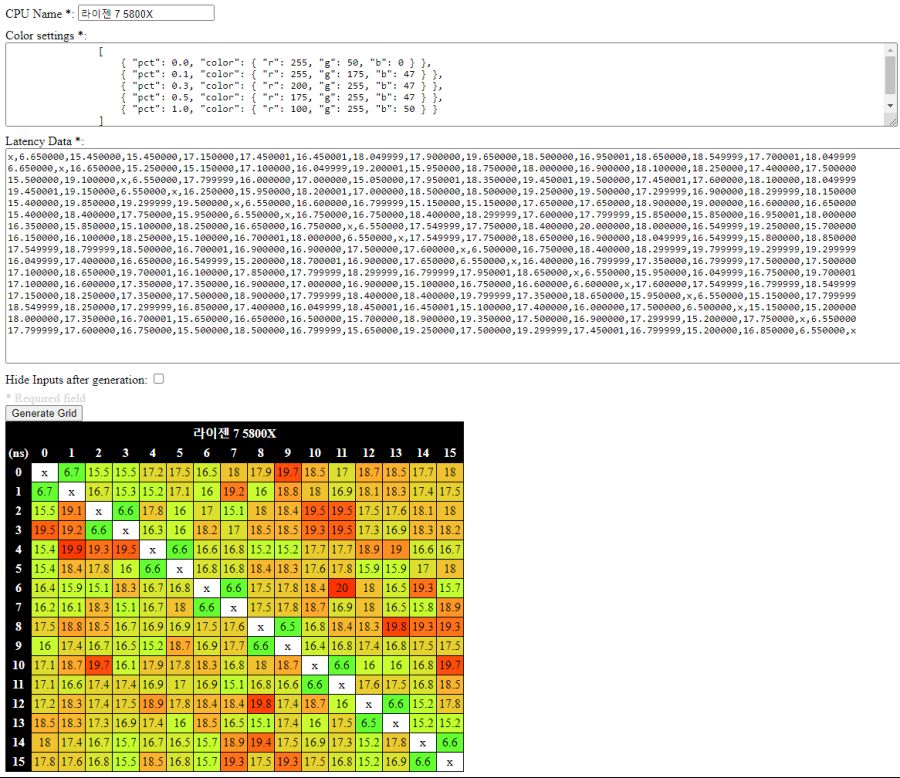Click the '20' cell in row 6

[x=342, y=588]
